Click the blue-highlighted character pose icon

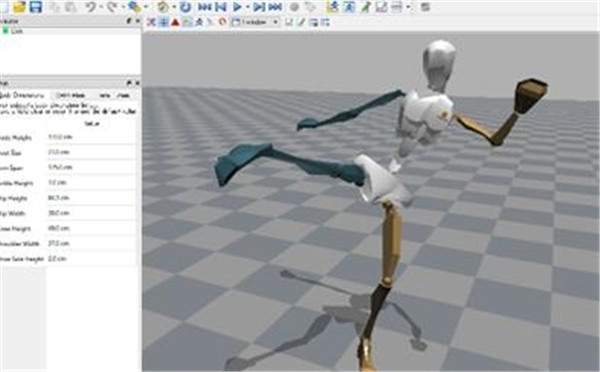tap(349, 7)
